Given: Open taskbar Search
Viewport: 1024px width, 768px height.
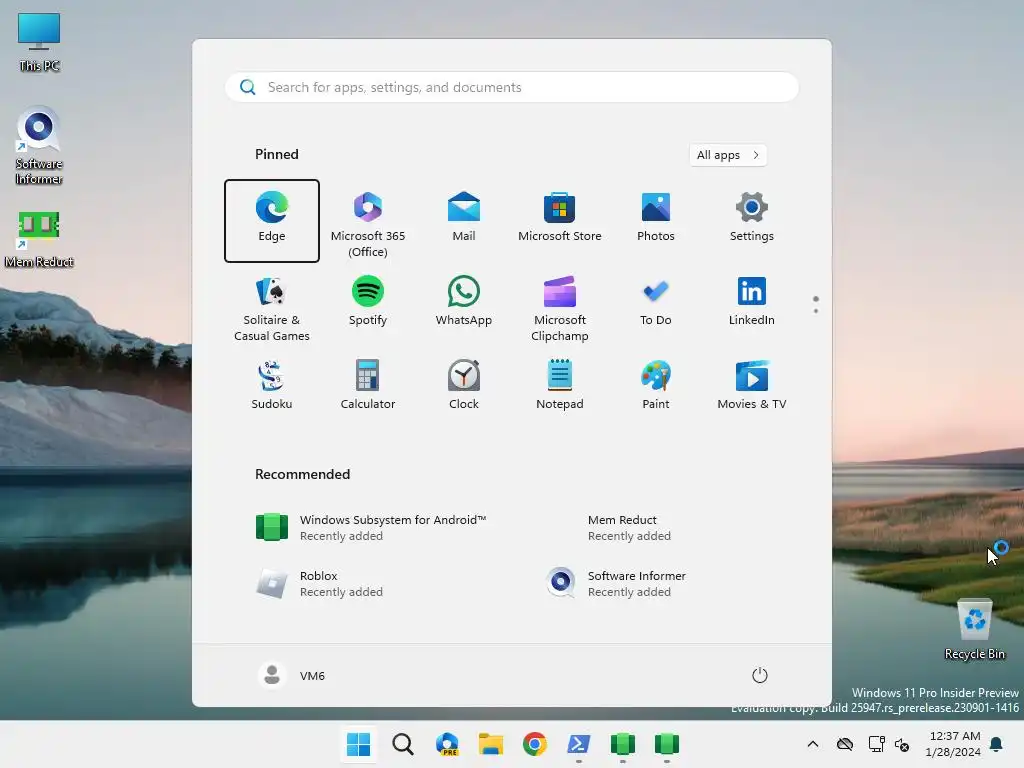Looking at the screenshot, I should pos(403,744).
